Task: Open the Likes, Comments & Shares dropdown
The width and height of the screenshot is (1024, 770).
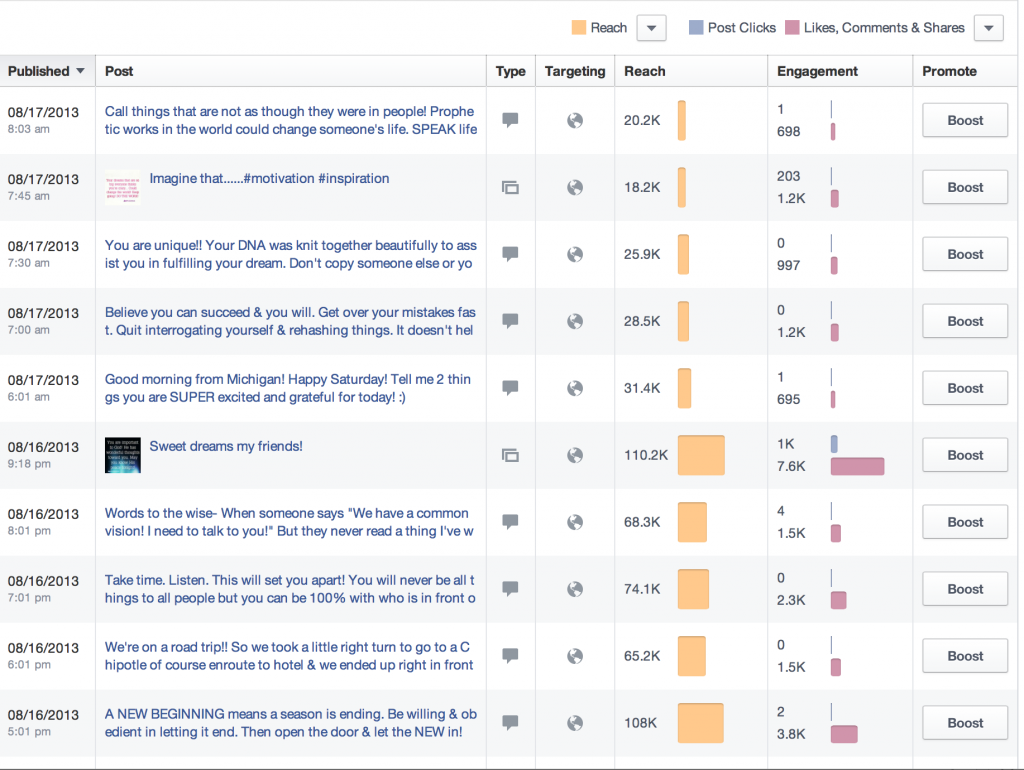Action: [x=988, y=27]
